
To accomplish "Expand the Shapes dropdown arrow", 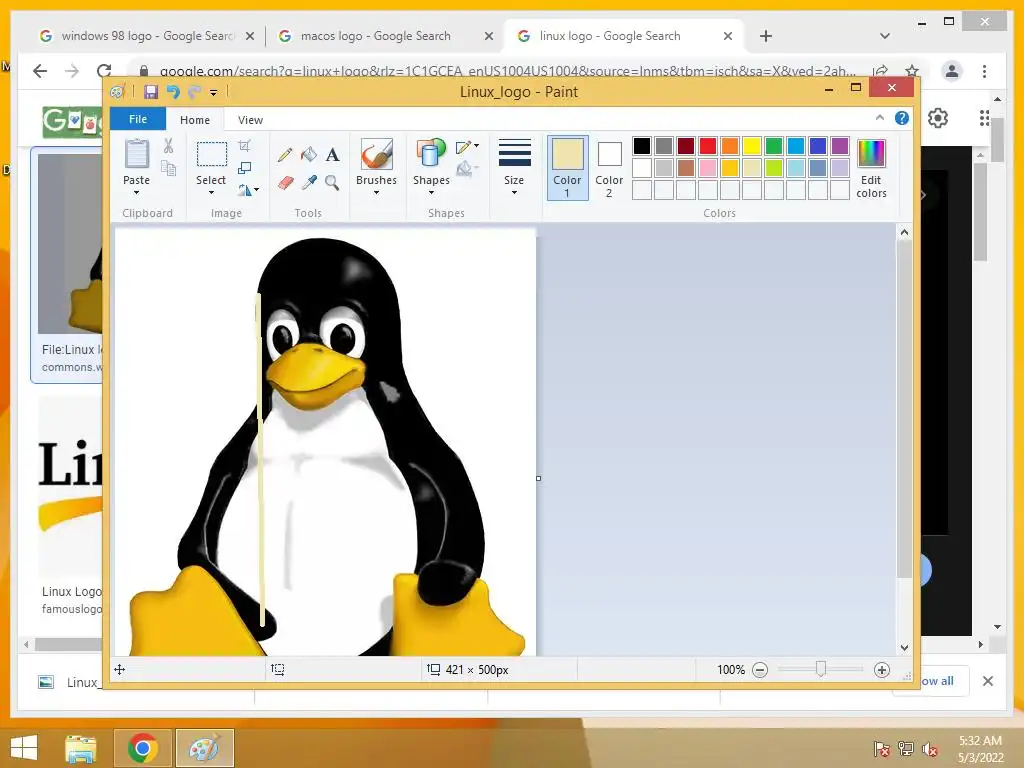I will click(431, 193).
